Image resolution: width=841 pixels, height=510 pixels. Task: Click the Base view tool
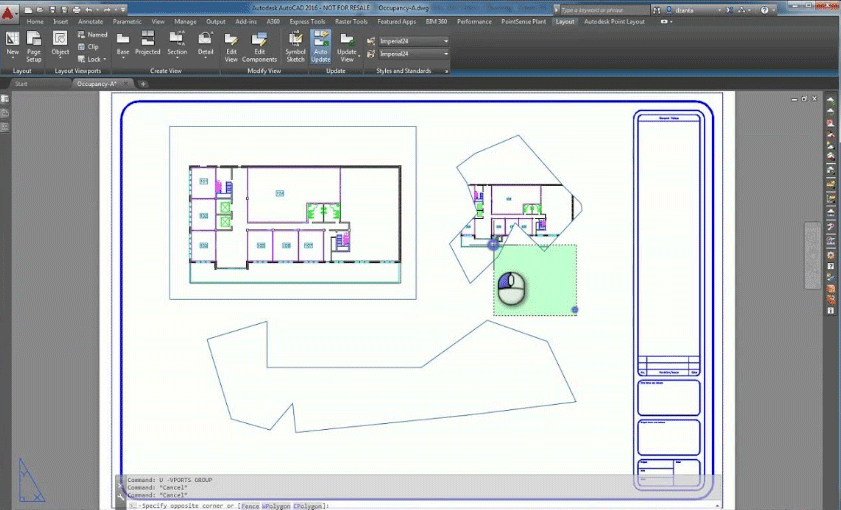pos(123,44)
